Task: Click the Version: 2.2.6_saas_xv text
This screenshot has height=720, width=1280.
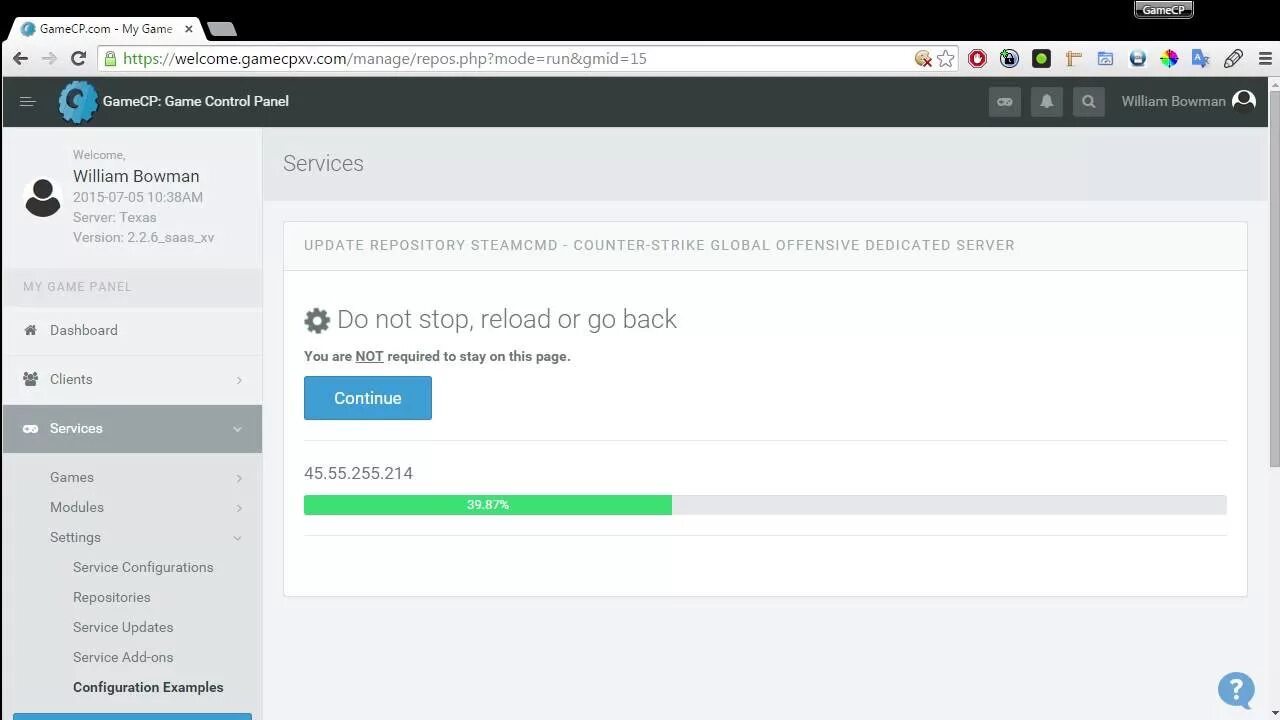Action: coord(143,237)
